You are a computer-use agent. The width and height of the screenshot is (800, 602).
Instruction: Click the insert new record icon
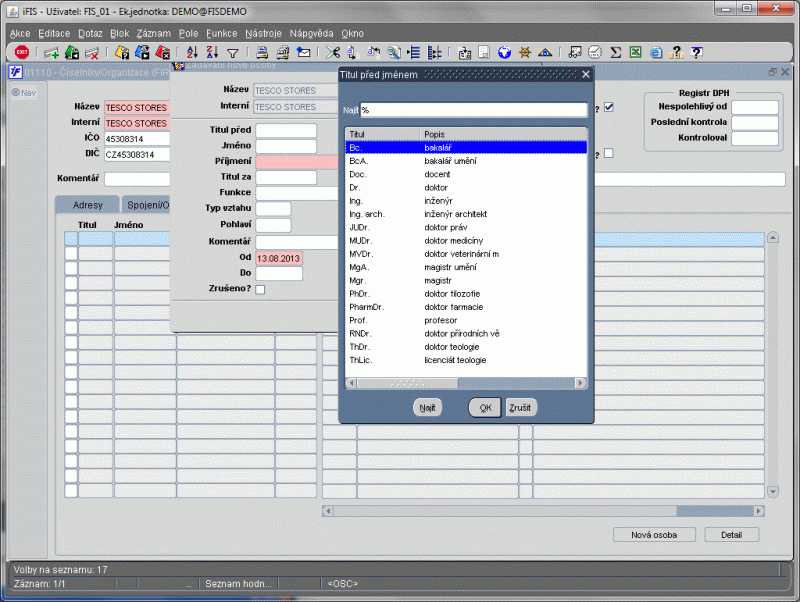pos(51,52)
